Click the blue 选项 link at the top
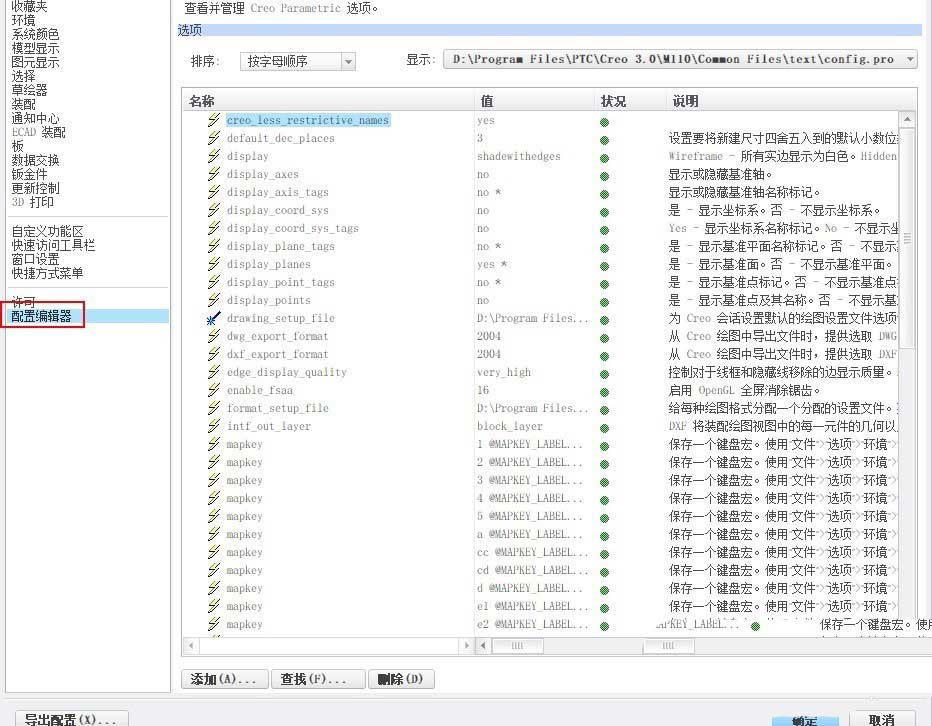 189,31
